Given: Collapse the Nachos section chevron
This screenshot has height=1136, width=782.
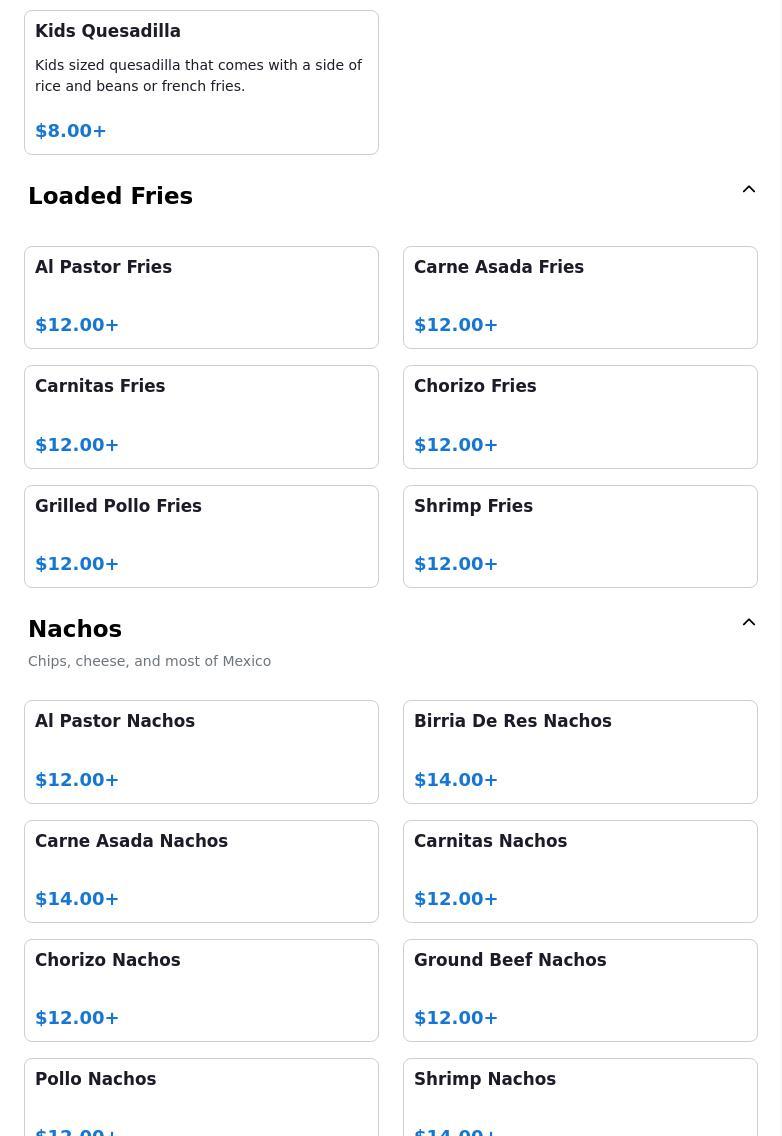Looking at the screenshot, I should click(748, 623).
